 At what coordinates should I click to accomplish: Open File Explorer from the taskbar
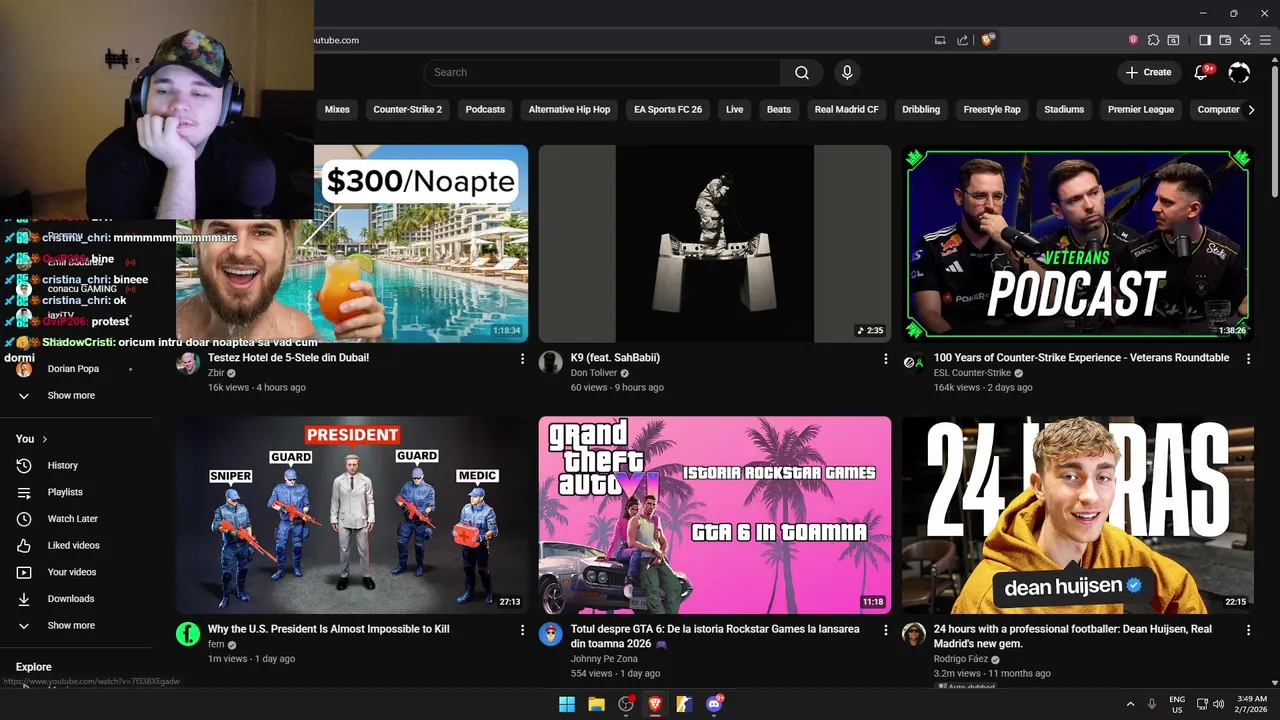point(596,704)
